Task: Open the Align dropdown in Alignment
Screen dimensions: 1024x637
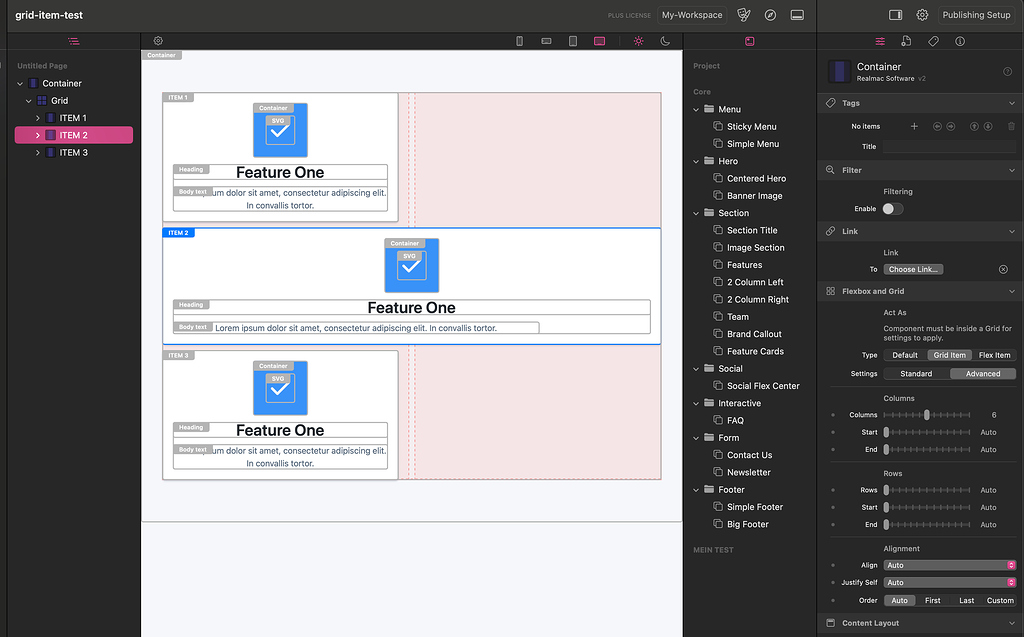Action: (950, 565)
